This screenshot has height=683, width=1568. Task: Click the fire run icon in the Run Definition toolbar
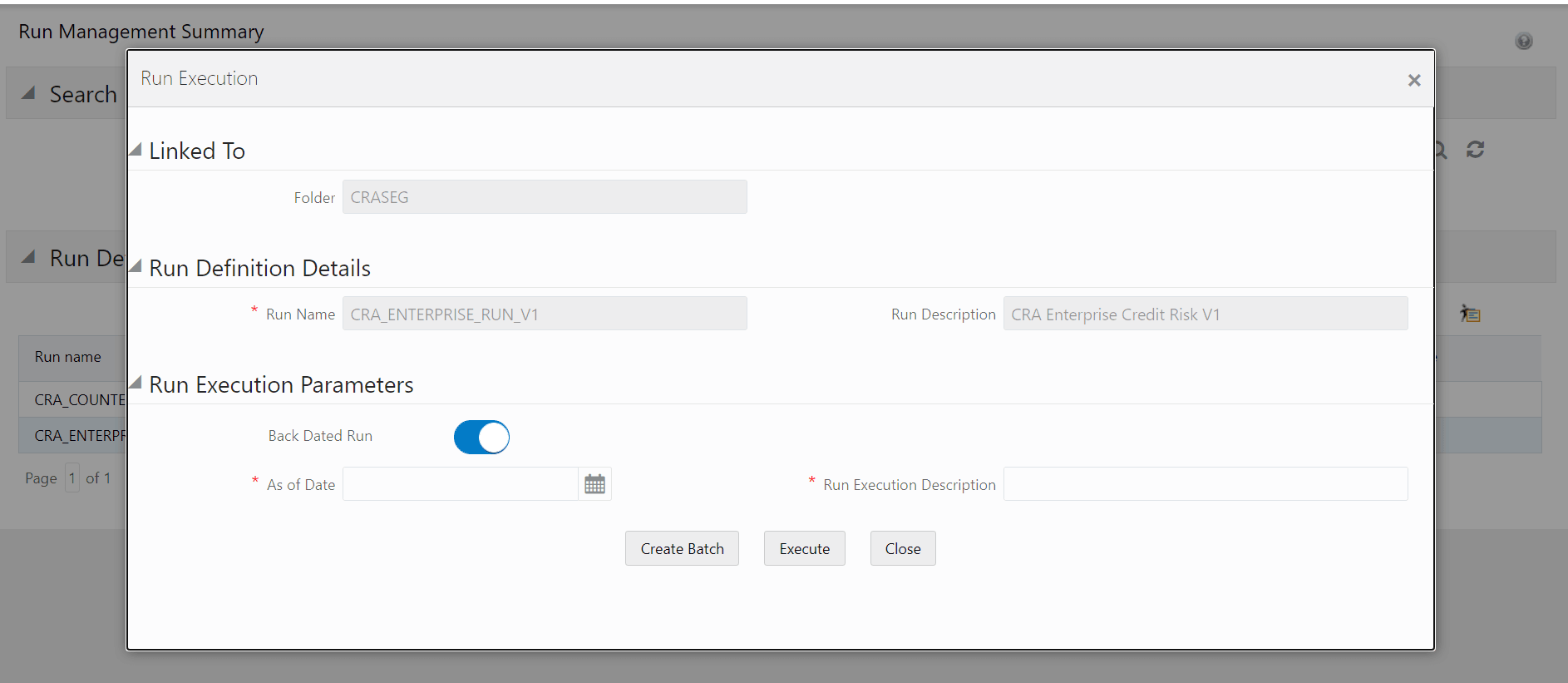pyautogui.click(x=1470, y=314)
